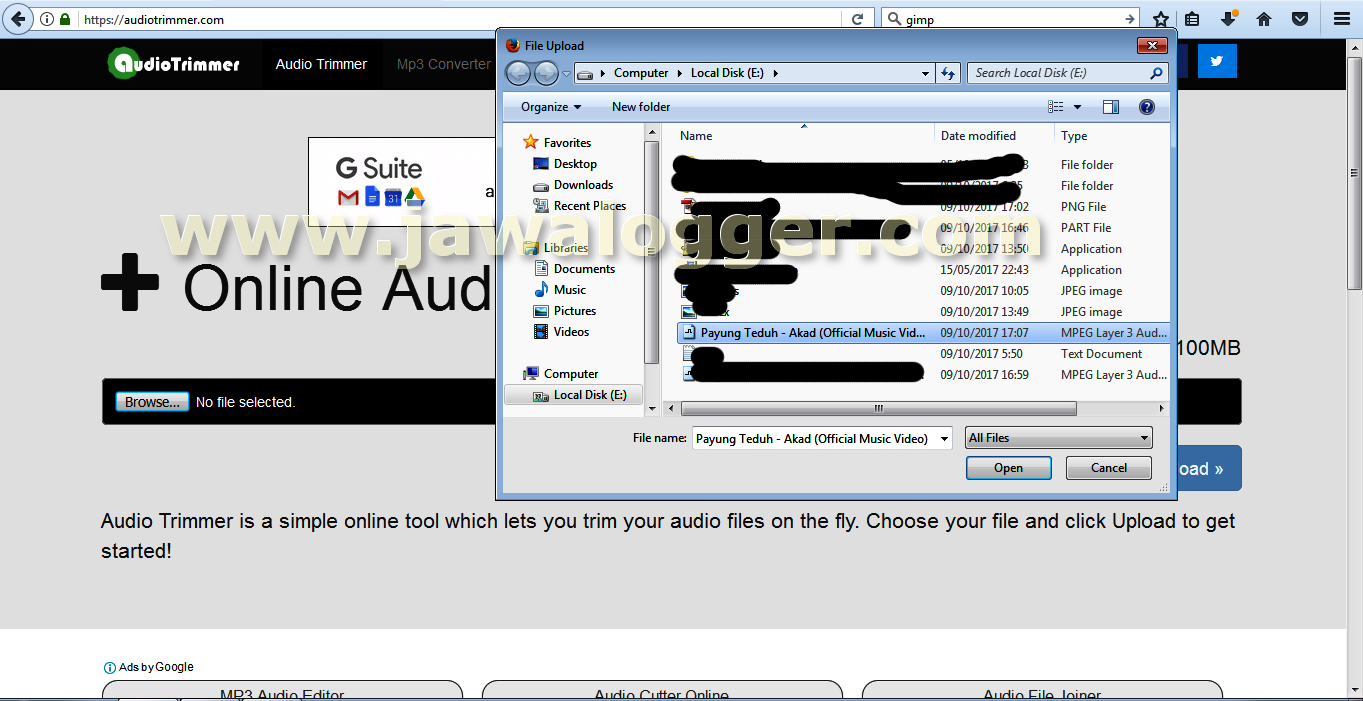The height and width of the screenshot is (701, 1363).
Task: Click New folder in dialog toolbar
Action: click(x=641, y=107)
